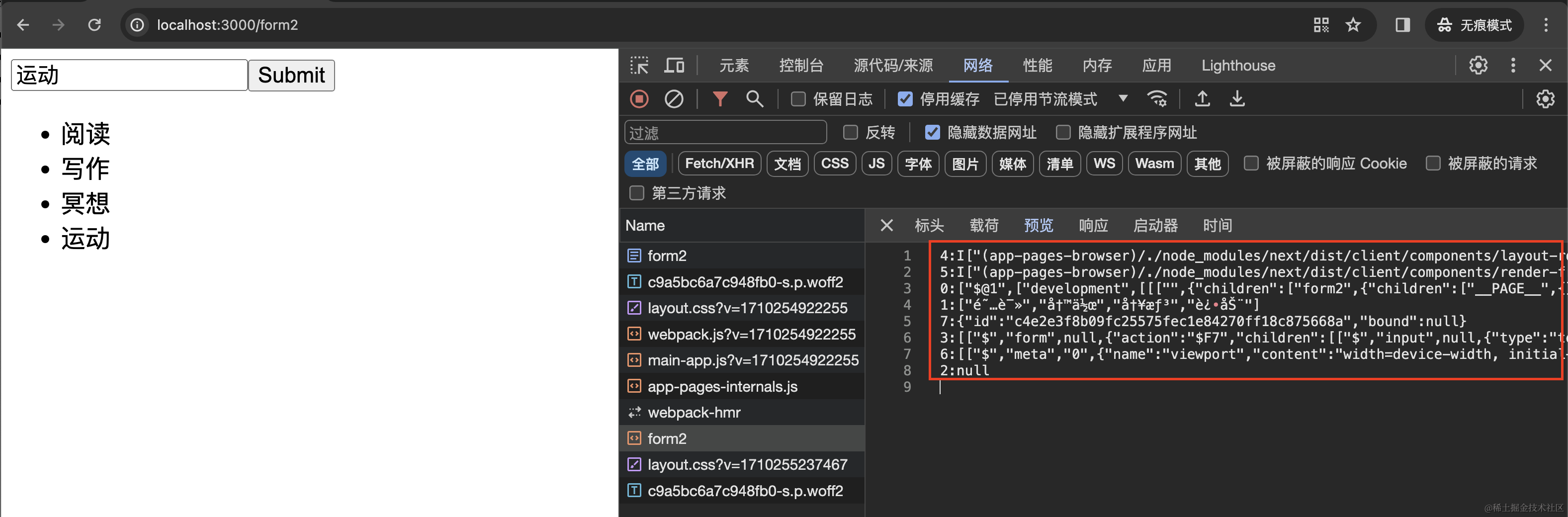Toggle the device toolbar
This screenshot has height=517, width=1568.
[x=674, y=65]
